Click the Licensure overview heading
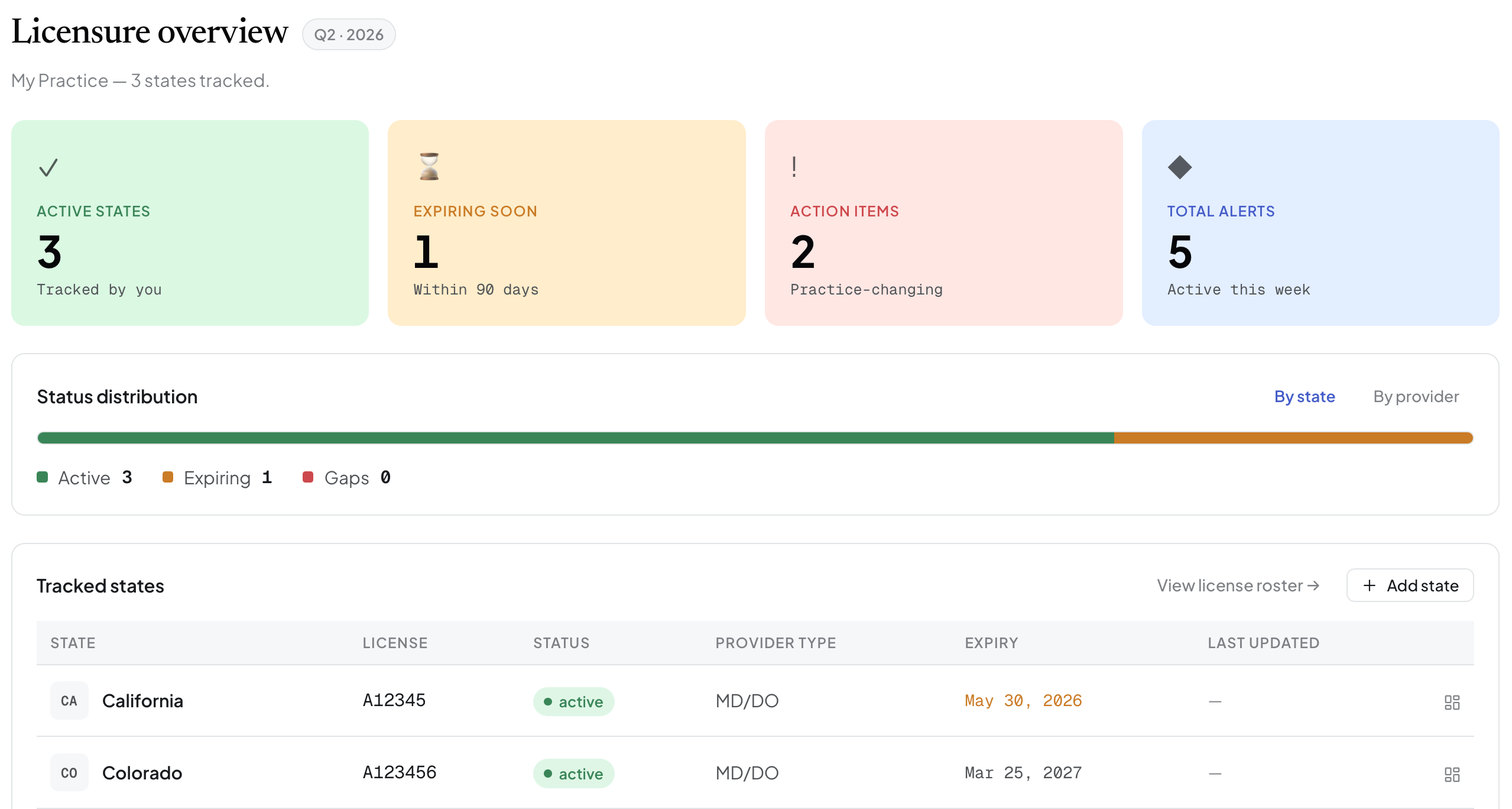Viewport: 1512px width, 809px height. [150, 31]
